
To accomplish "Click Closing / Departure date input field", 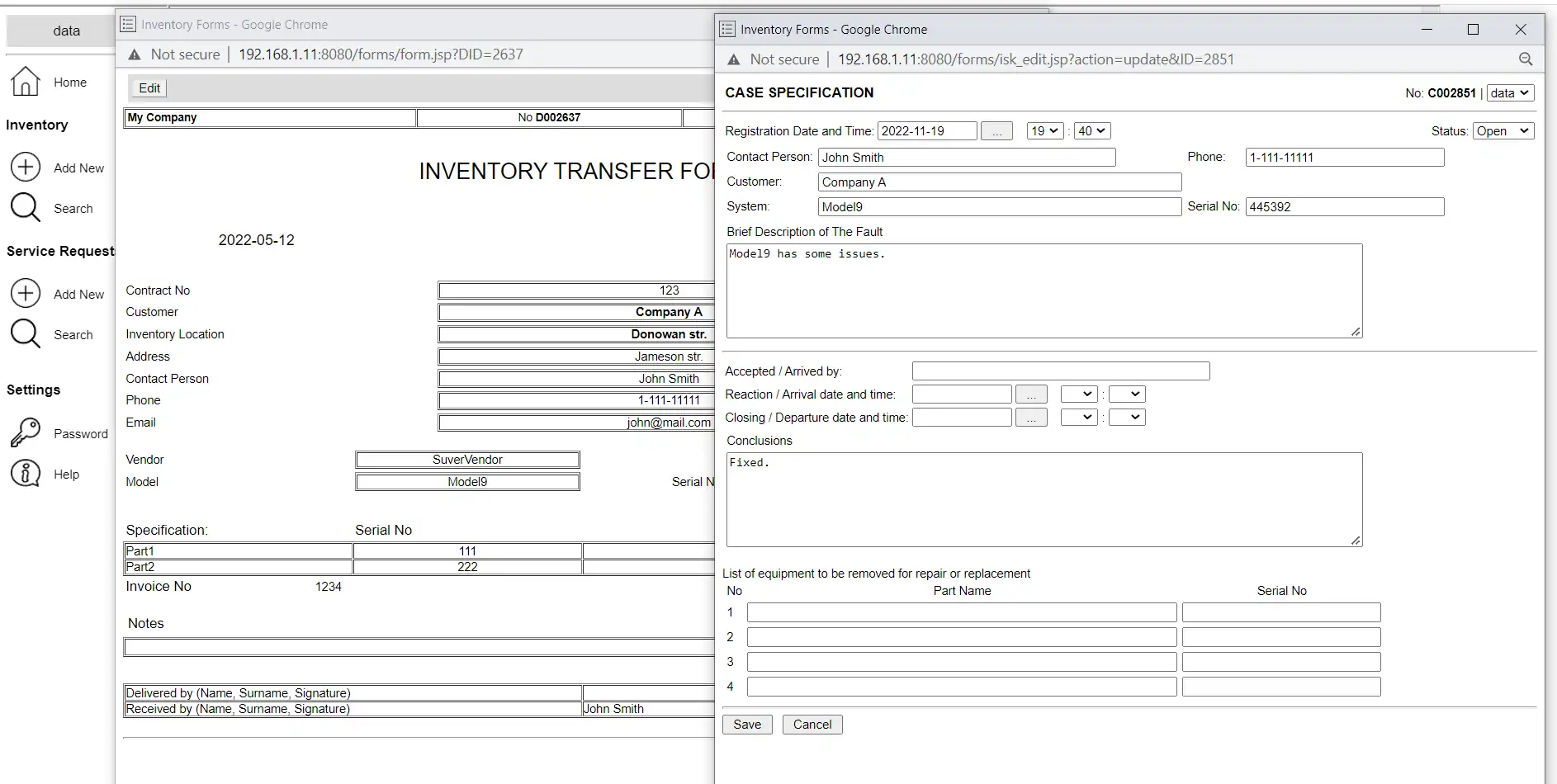I will pos(962,418).
